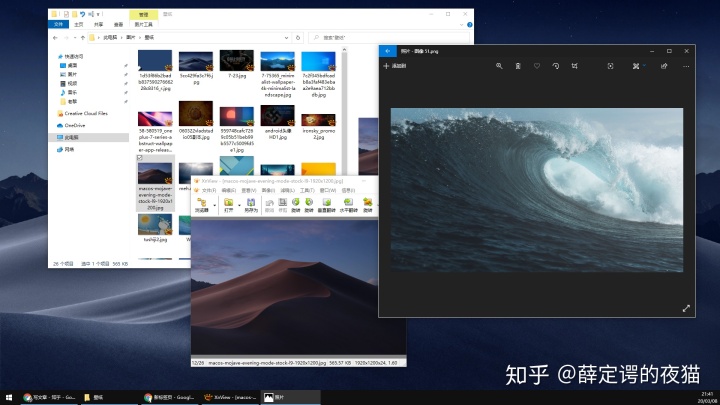The height and width of the screenshot is (405, 720).
Task: Select OneDrive in Explorer sidebar
Action: tap(71, 125)
